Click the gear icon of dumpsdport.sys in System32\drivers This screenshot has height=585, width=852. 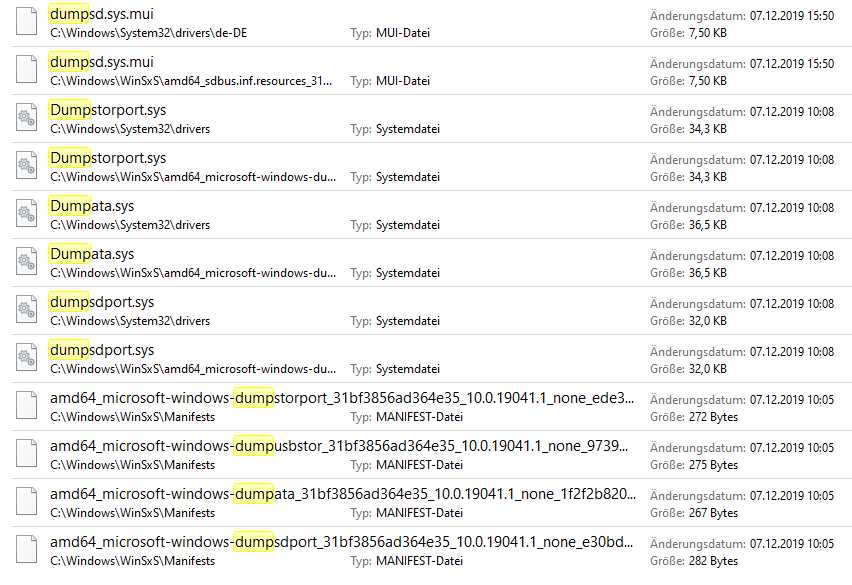pos(27,309)
